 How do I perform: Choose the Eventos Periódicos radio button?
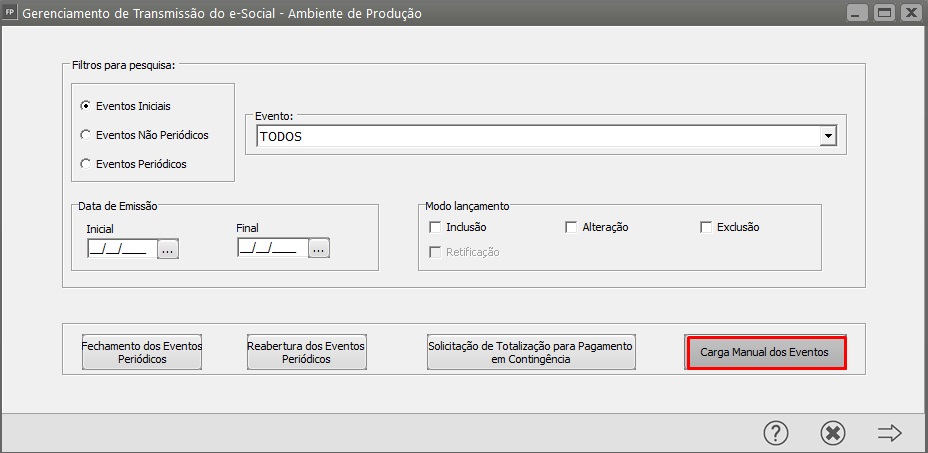click(x=86, y=163)
